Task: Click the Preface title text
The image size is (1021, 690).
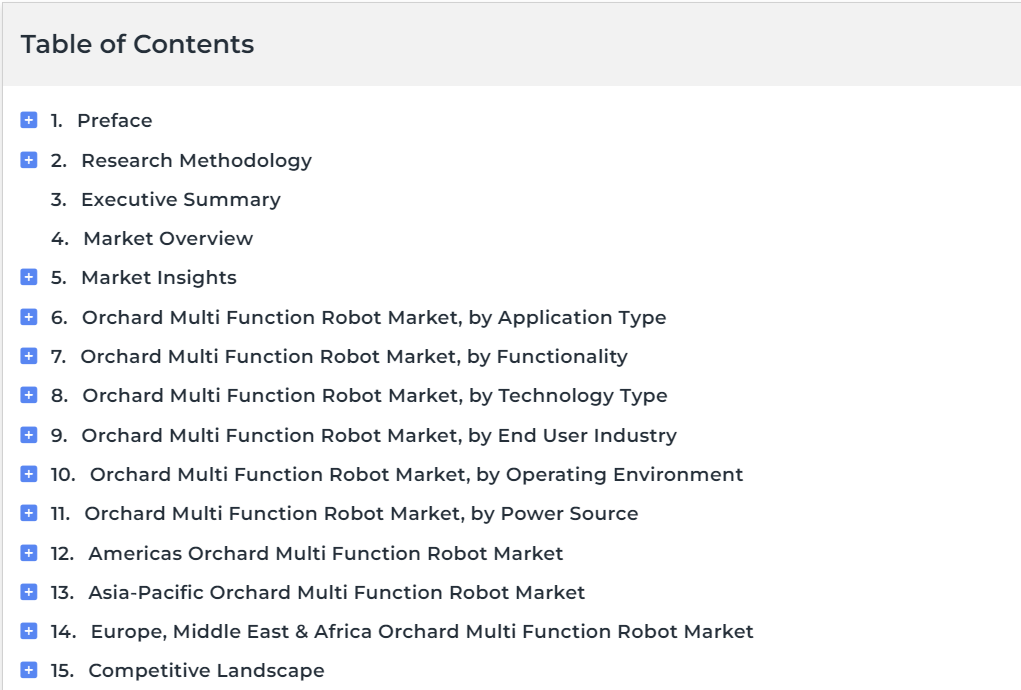Action: click(x=115, y=120)
